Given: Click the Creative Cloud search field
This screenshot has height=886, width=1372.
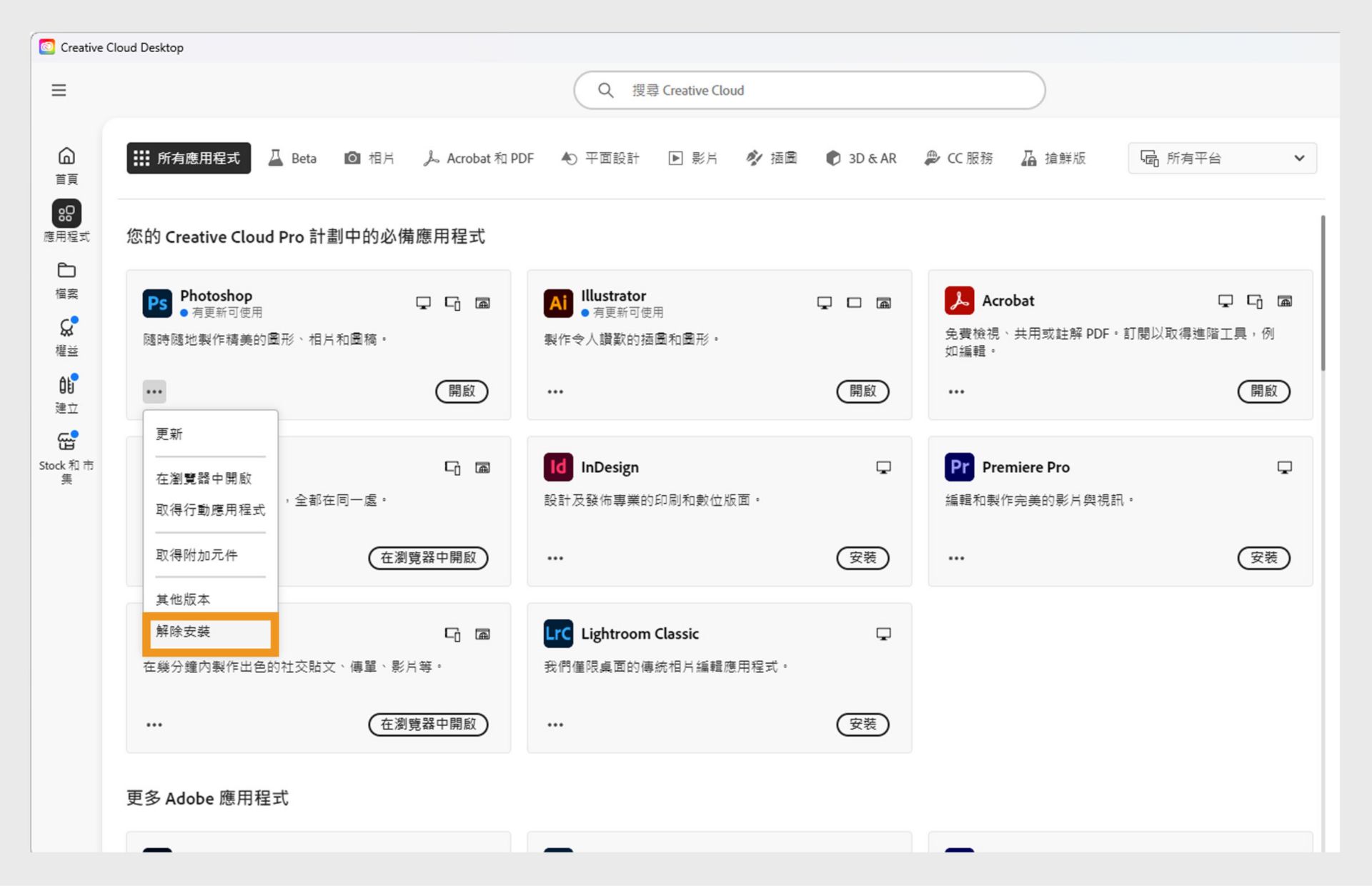Looking at the screenshot, I should [x=808, y=90].
